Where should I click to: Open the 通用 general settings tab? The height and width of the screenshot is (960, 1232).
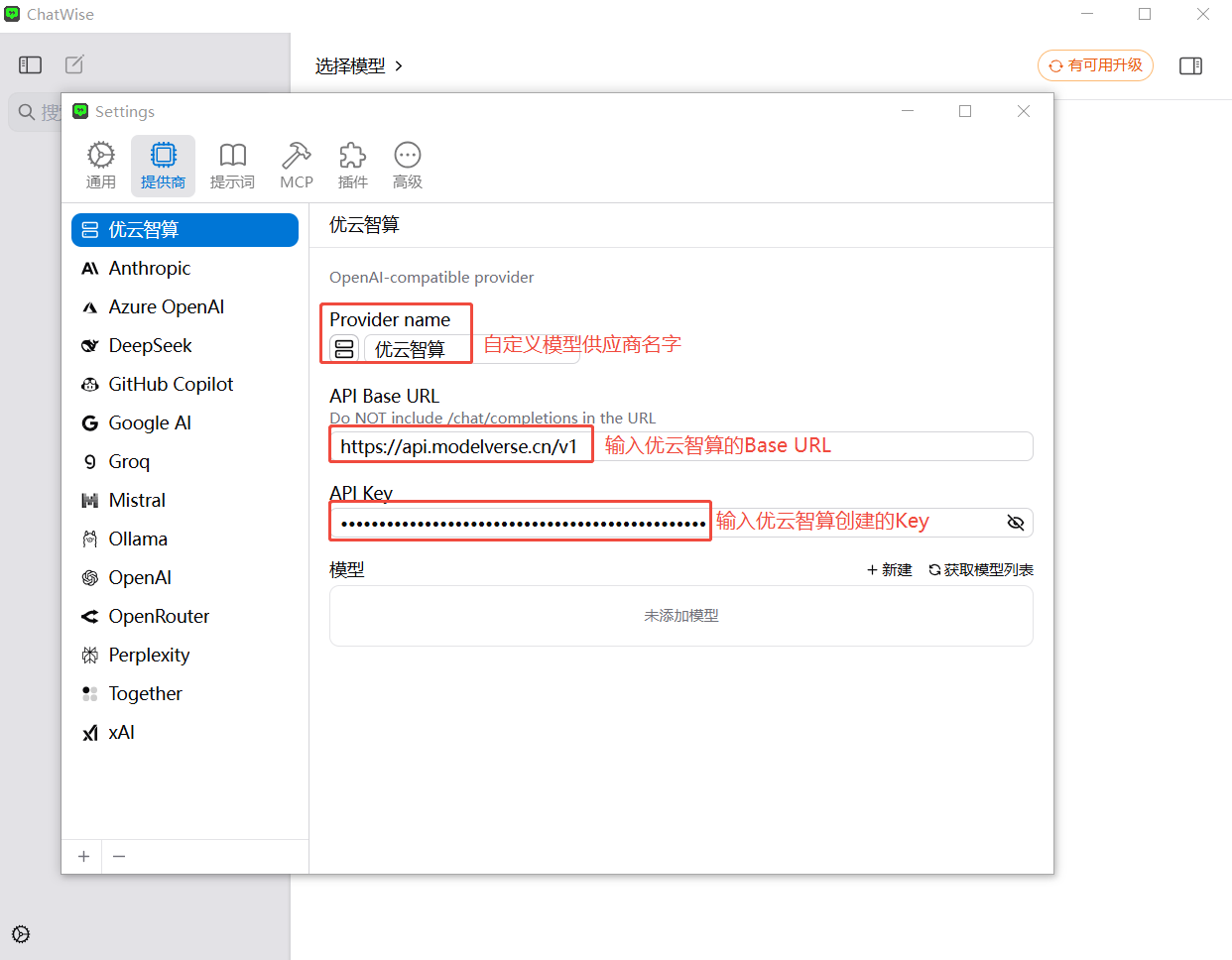coord(101,166)
